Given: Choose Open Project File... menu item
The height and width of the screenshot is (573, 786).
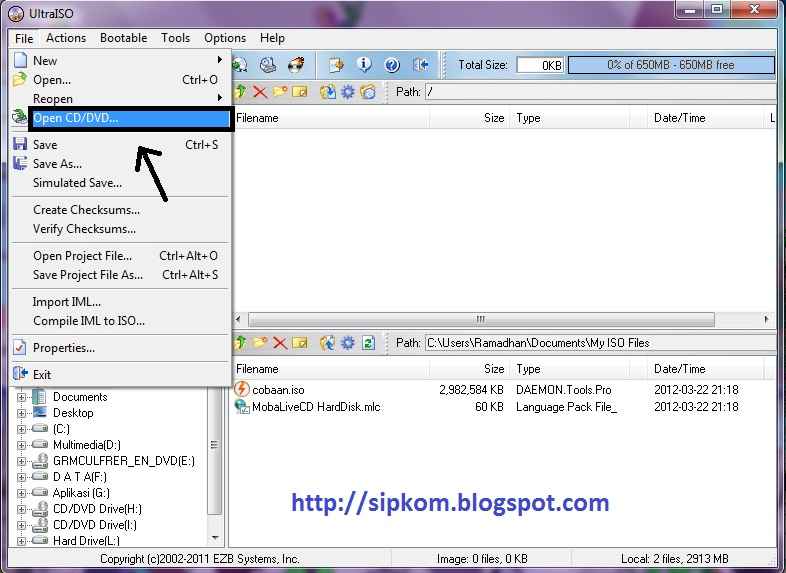Looking at the screenshot, I should 120,256.
